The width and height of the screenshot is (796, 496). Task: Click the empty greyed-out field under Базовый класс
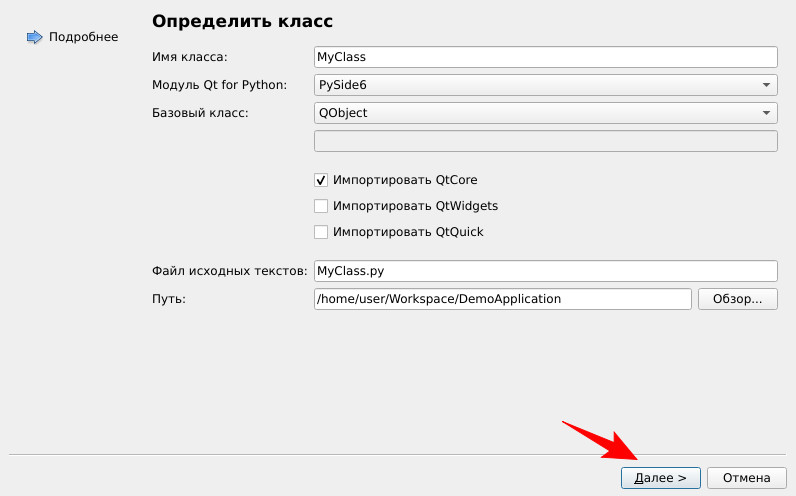[545, 141]
